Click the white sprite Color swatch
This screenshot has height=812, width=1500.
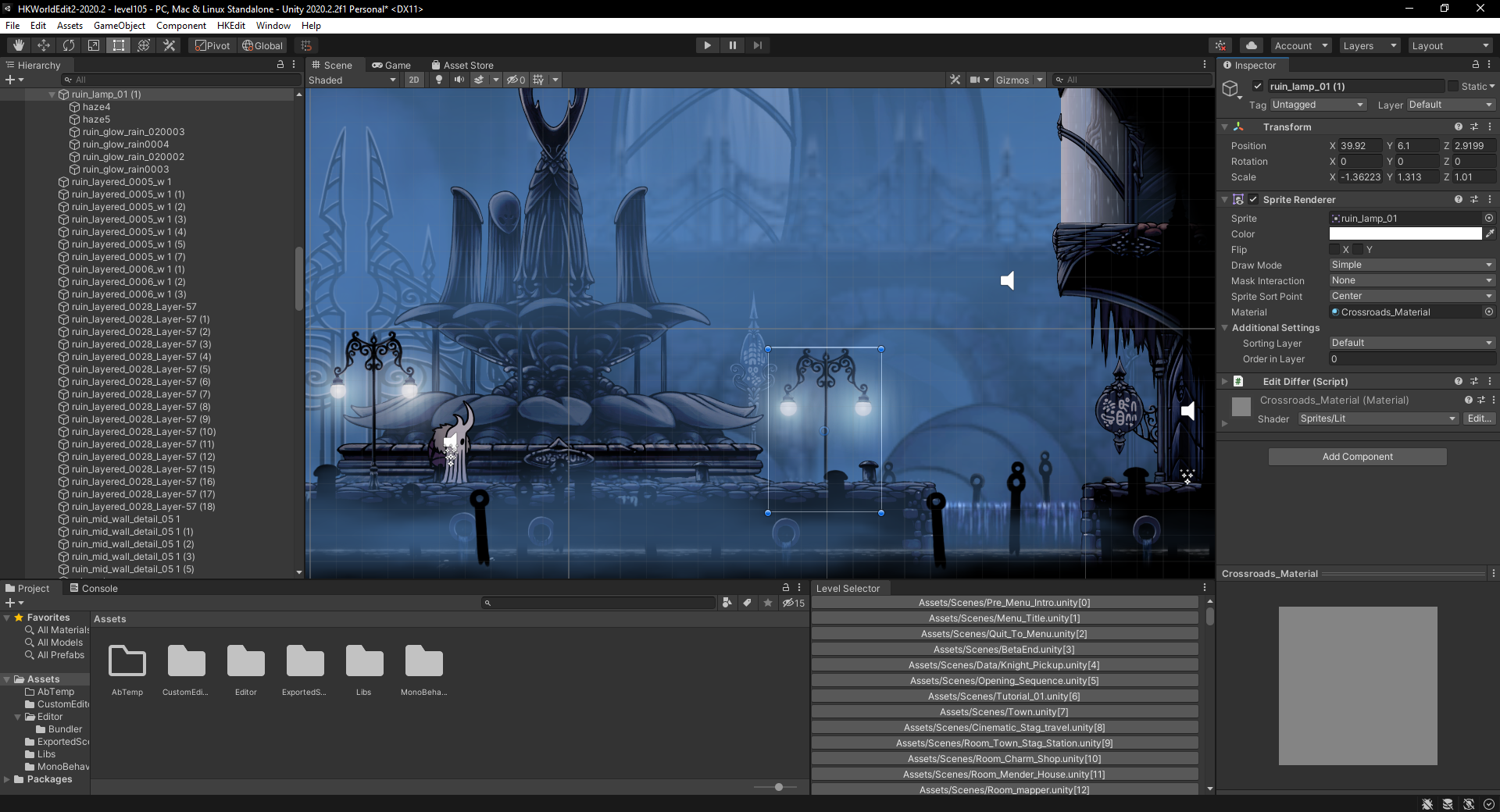click(1405, 234)
